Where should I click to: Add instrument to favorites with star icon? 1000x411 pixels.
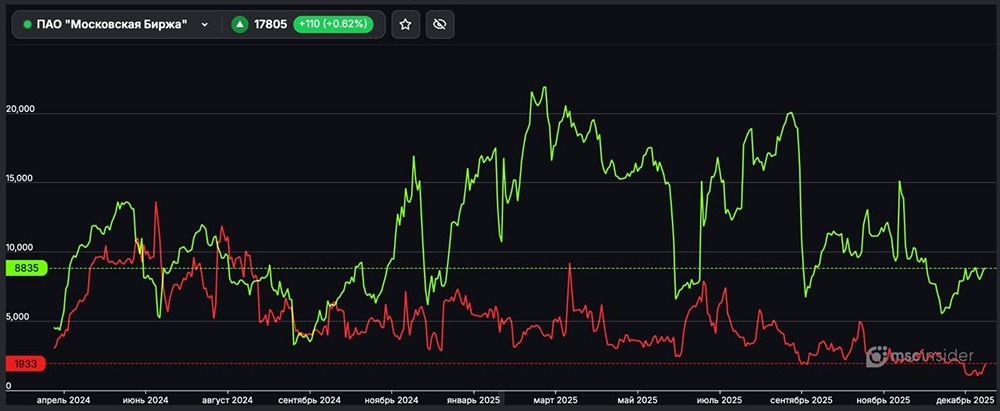[405, 24]
